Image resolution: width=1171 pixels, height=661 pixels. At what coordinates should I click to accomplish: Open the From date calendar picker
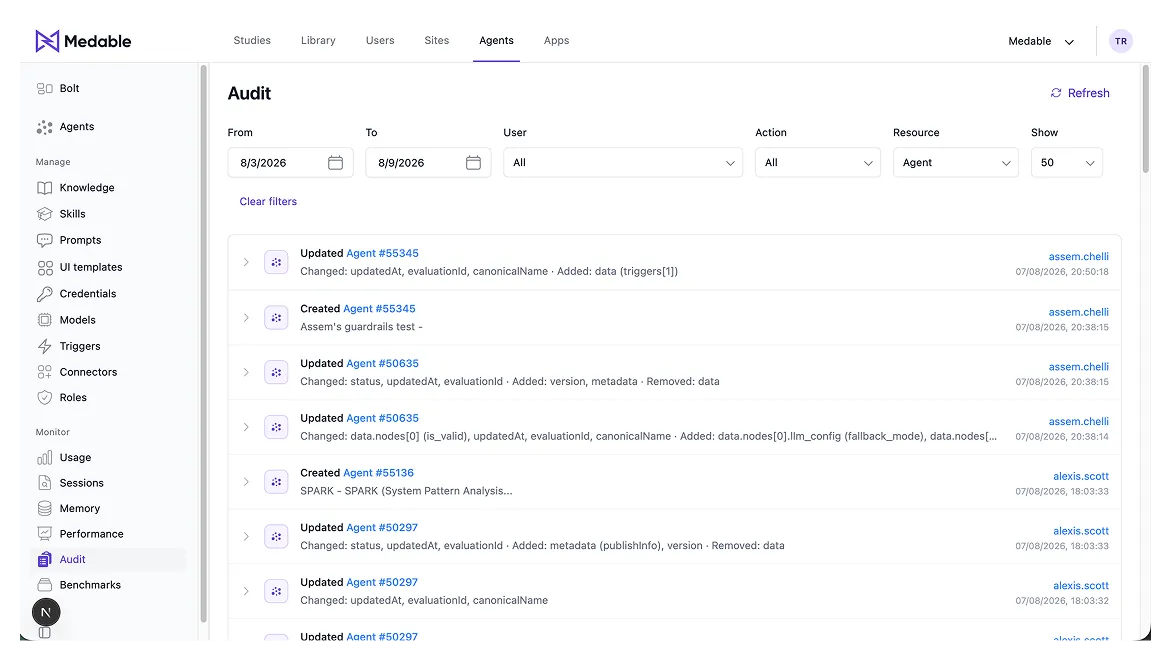coord(335,163)
